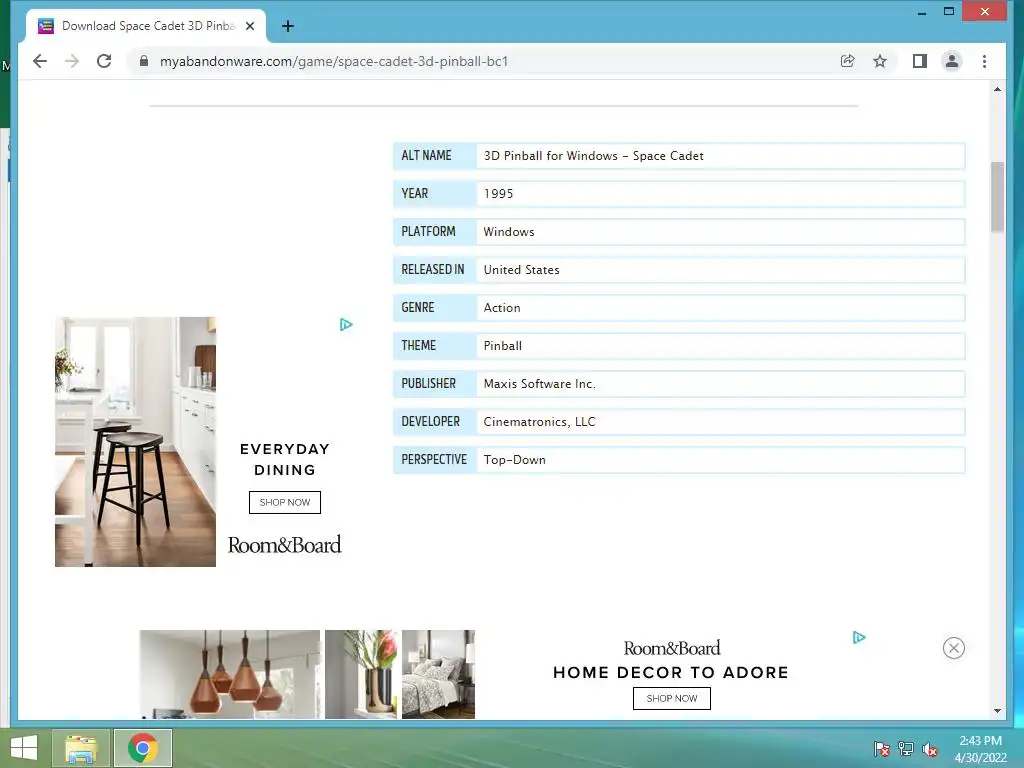The width and height of the screenshot is (1024, 768).
Task: Open the bedroom ad image
Action: pyautogui.click(x=438, y=674)
